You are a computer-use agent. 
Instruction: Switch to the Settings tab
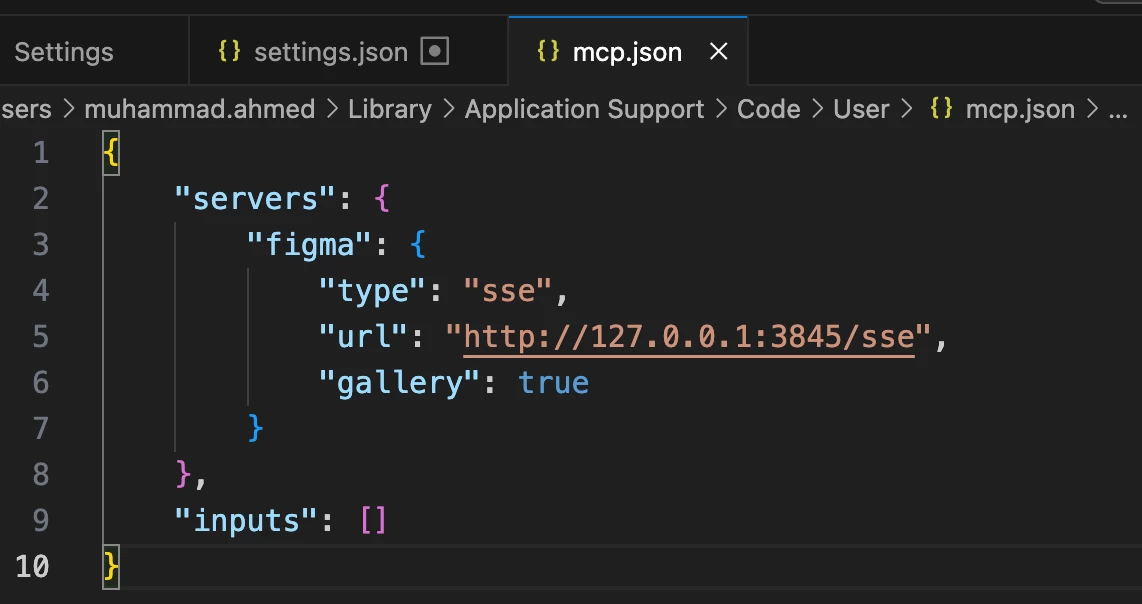click(64, 52)
